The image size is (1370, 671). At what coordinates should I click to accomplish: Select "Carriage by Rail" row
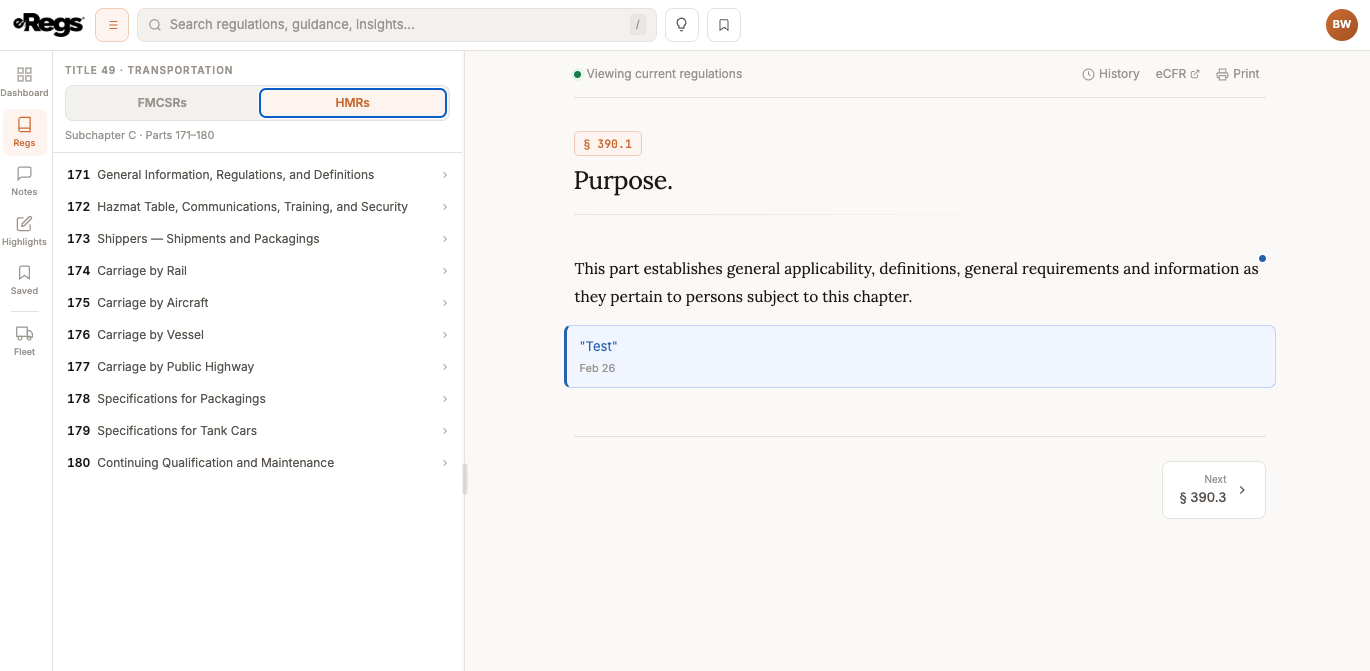coord(258,271)
